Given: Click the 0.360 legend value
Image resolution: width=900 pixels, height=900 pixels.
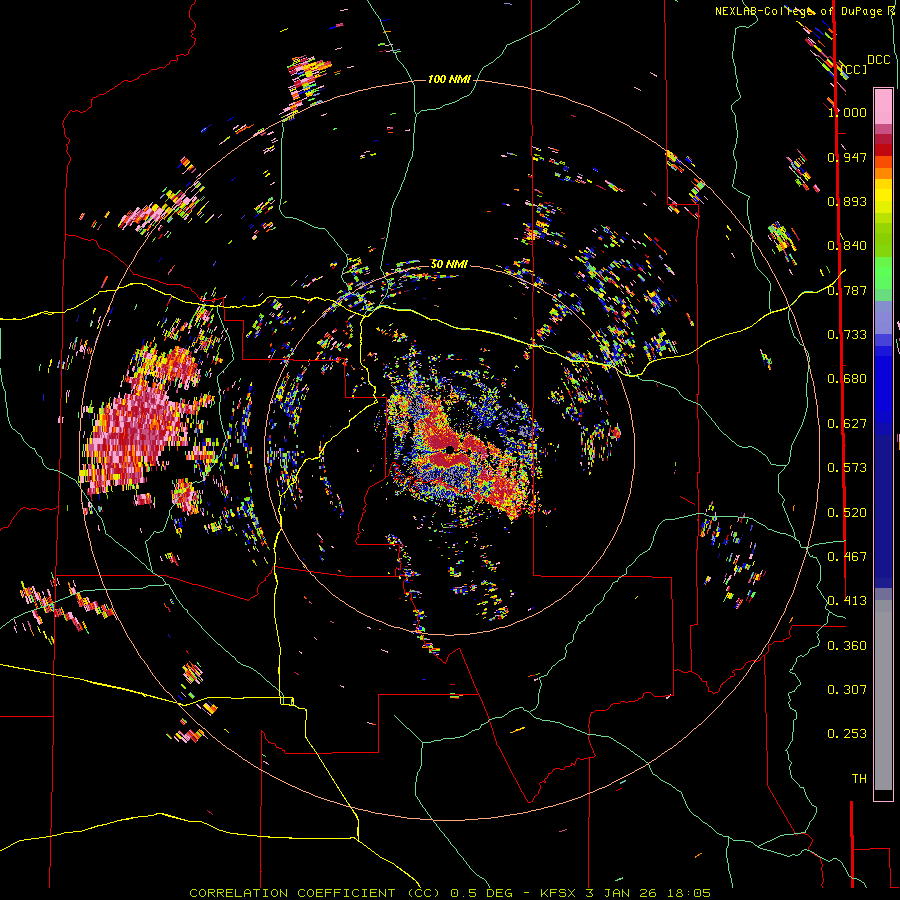Looking at the screenshot, I should click(x=847, y=646).
